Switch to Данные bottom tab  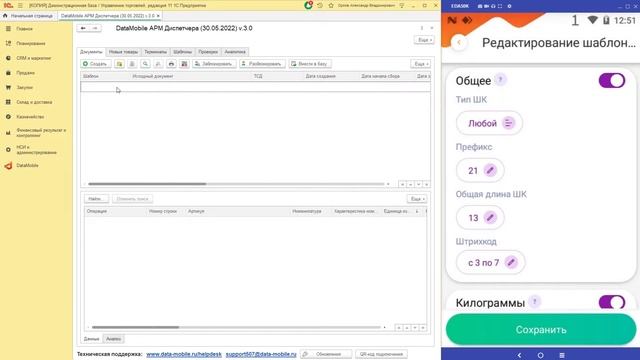pos(91,339)
